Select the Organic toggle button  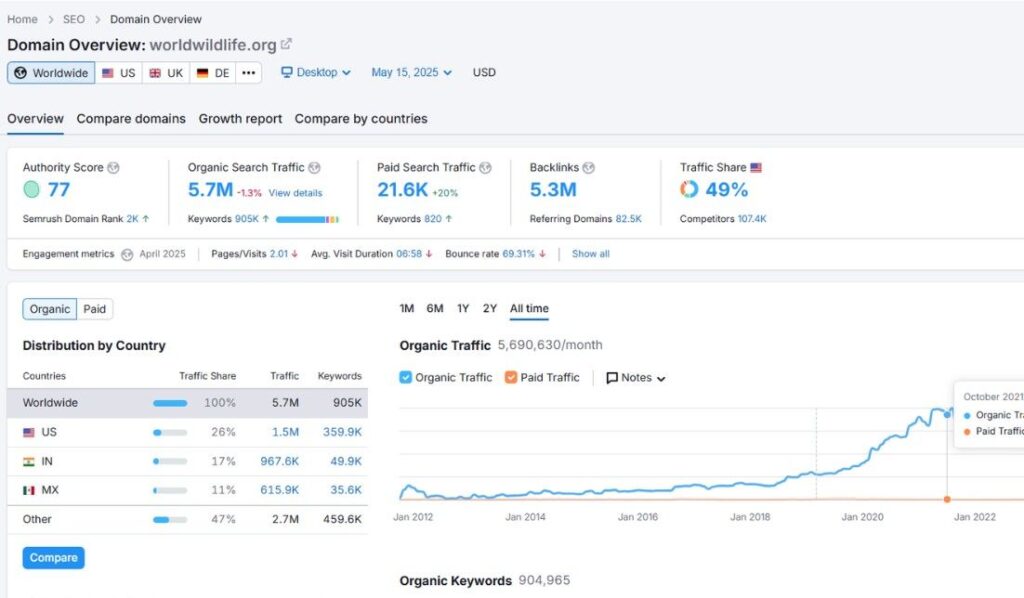[x=50, y=309]
